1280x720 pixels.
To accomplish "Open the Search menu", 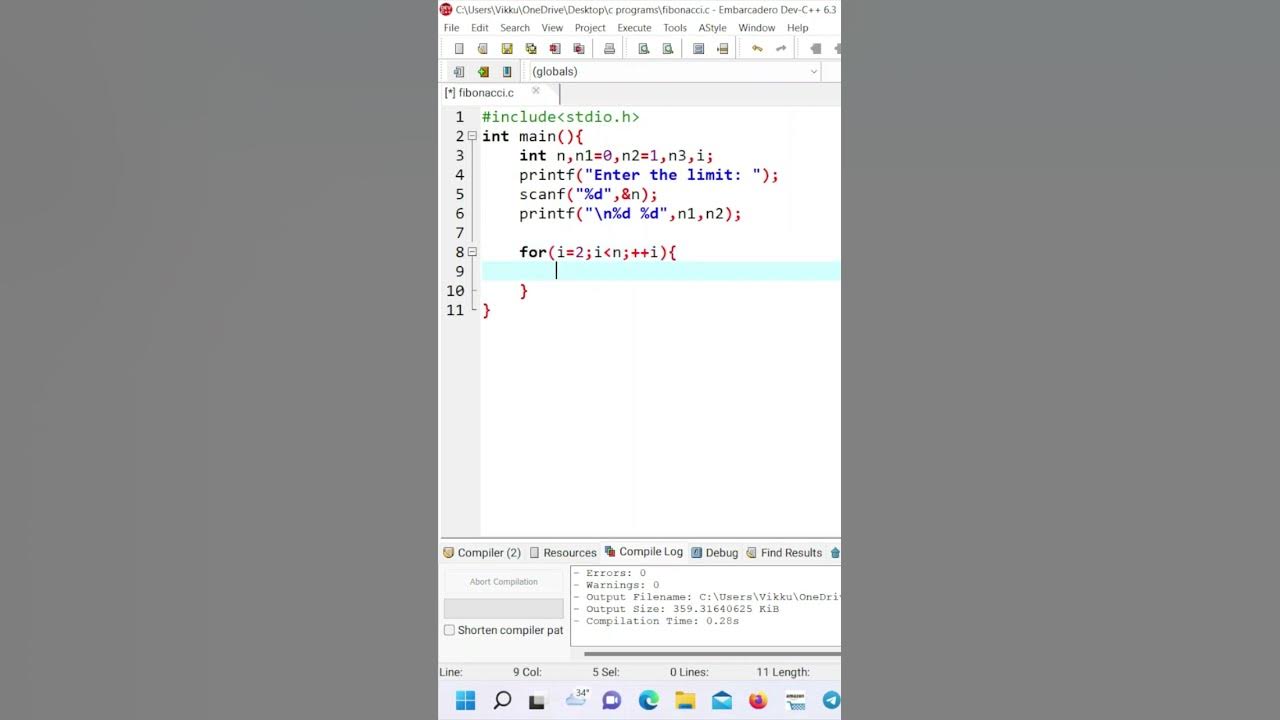I will pyautogui.click(x=515, y=28).
